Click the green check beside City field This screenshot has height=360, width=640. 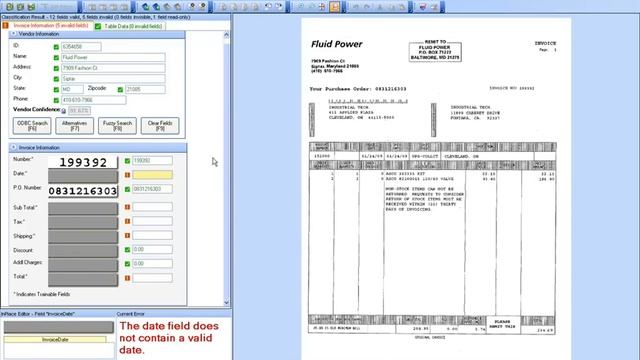tap(56, 79)
